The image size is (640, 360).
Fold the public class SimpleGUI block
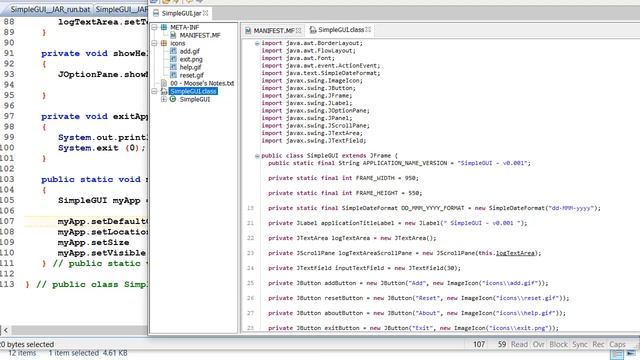tap(257, 156)
